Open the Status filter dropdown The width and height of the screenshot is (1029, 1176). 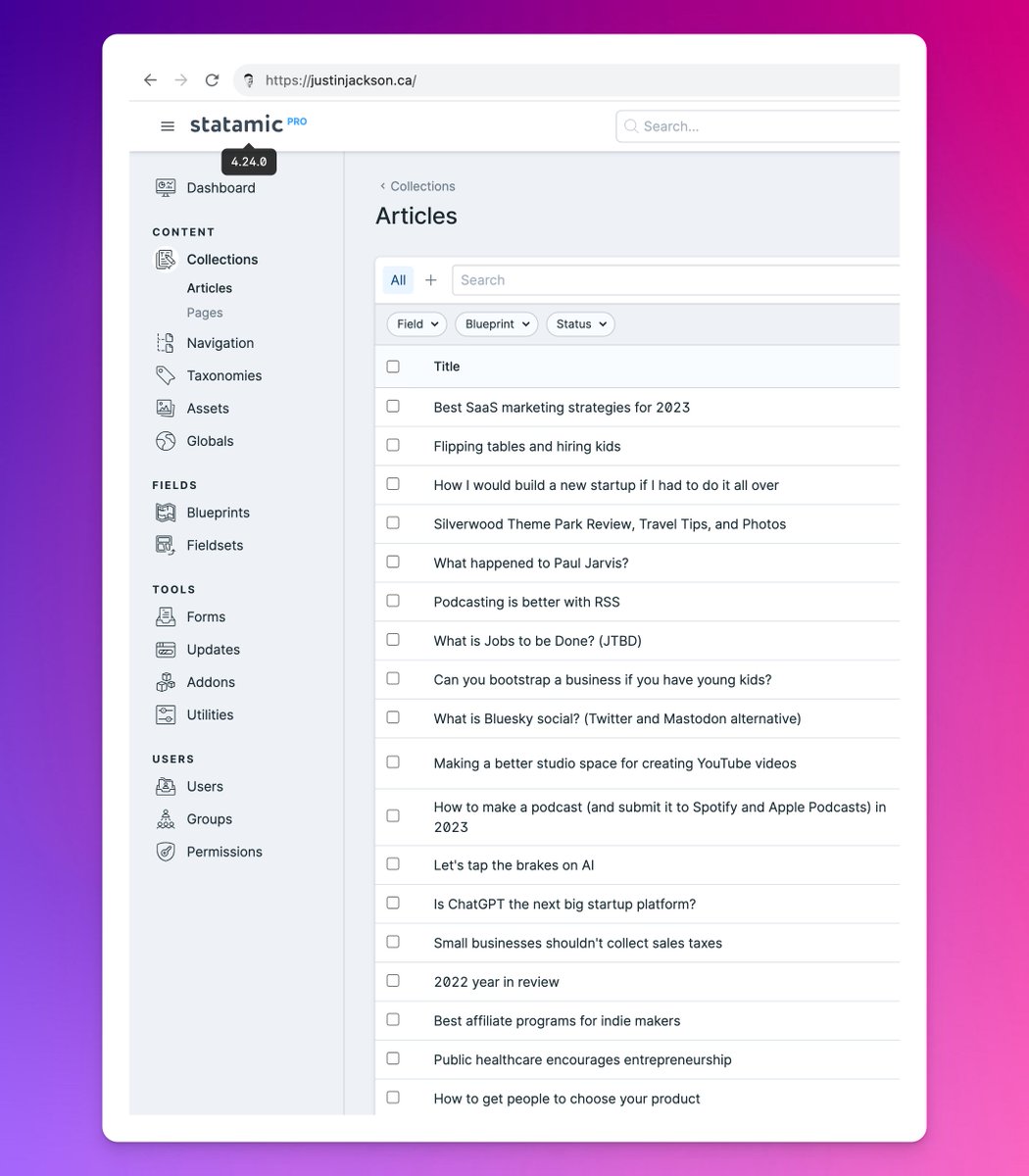[580, 324]
